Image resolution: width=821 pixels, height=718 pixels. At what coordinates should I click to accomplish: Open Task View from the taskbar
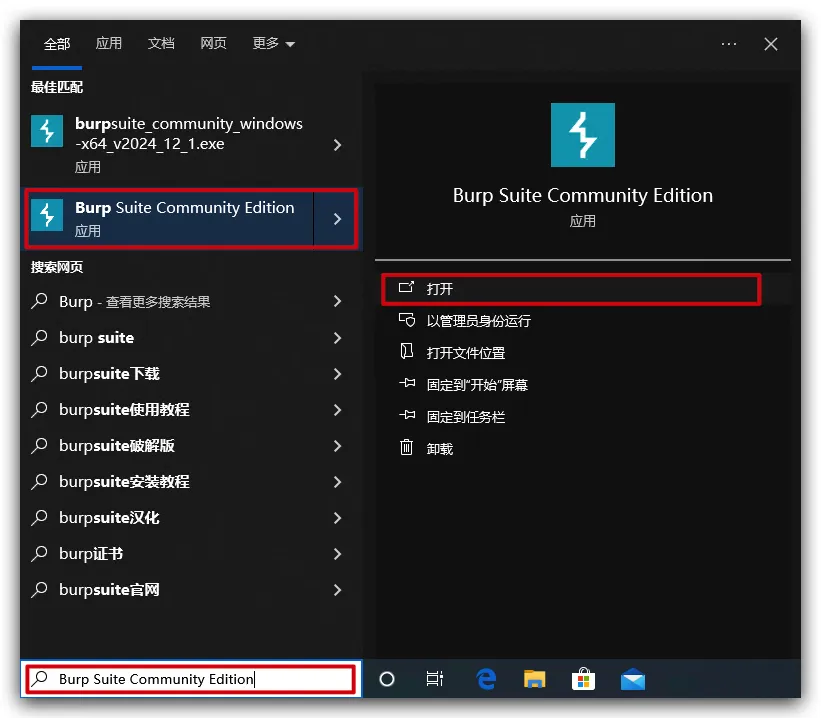point(435,679)
